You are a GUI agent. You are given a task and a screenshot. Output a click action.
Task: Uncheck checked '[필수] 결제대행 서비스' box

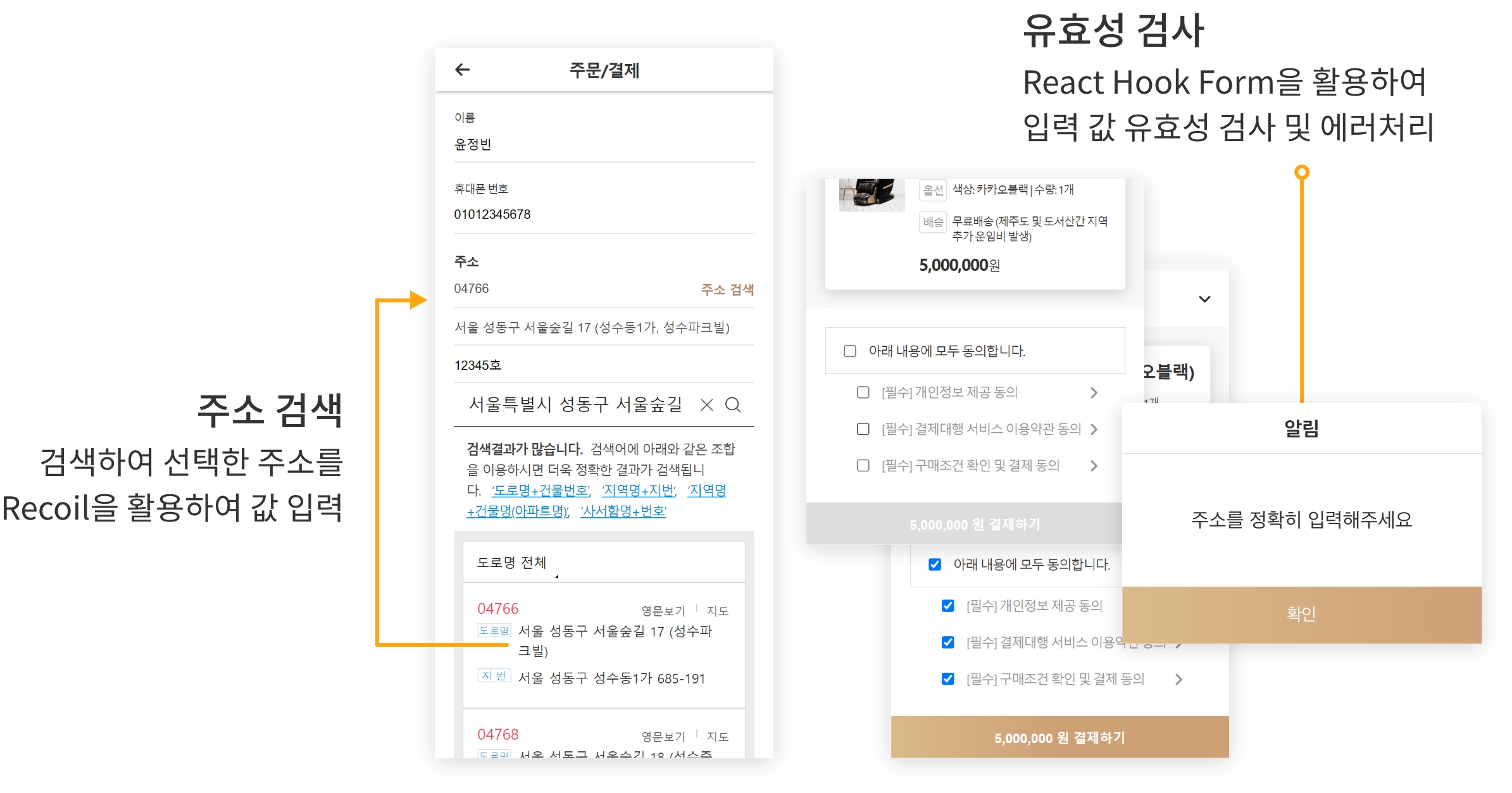(947, 642)
